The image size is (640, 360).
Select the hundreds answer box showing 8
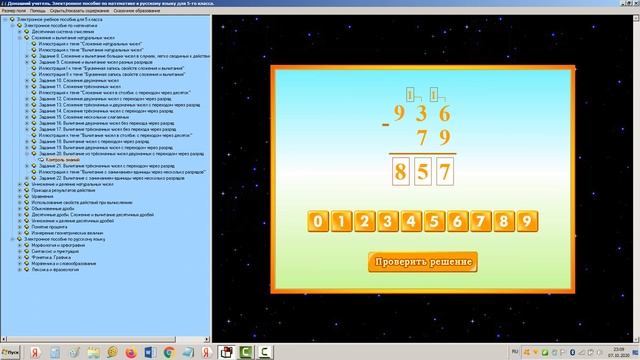click(401, 171)
